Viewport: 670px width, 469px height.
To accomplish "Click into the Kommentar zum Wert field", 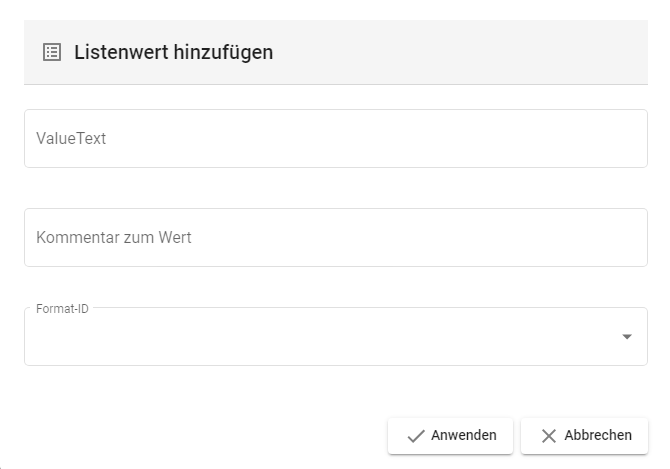I will tap(335, 238).
